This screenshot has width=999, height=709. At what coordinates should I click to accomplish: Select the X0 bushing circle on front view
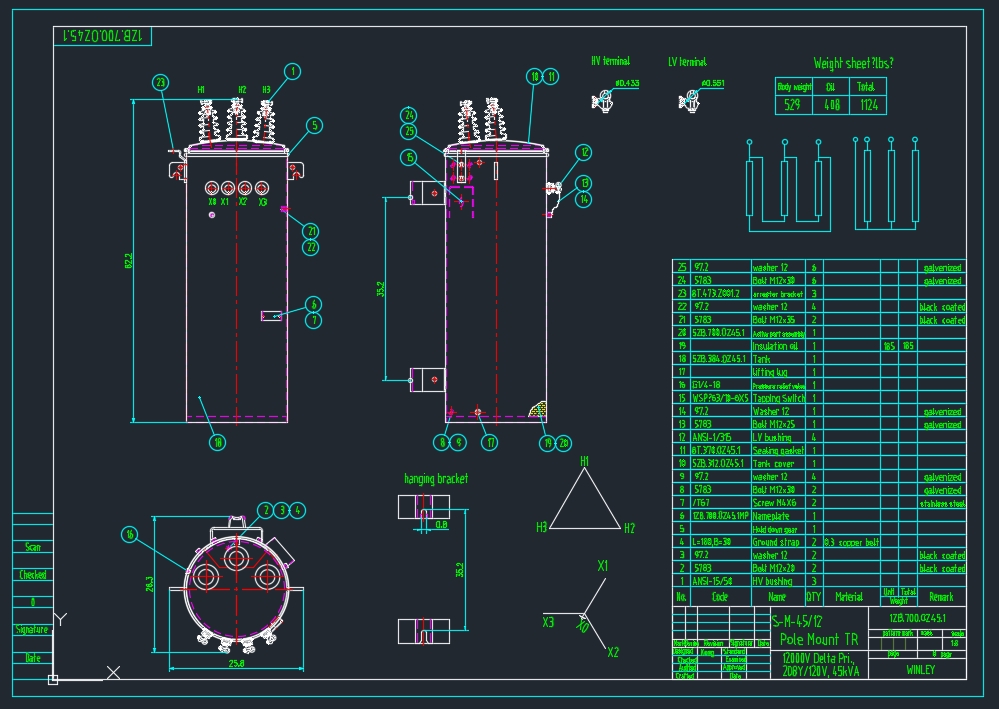pyautogui.click(x=212, y=188)
